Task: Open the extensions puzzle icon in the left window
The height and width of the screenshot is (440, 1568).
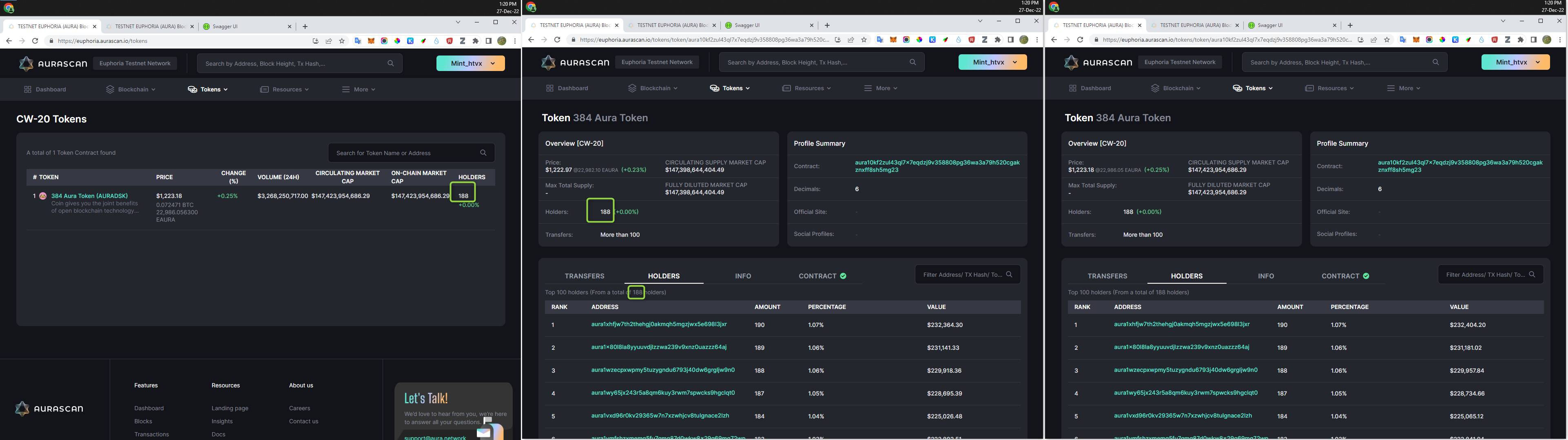Action: pos(476,41)
